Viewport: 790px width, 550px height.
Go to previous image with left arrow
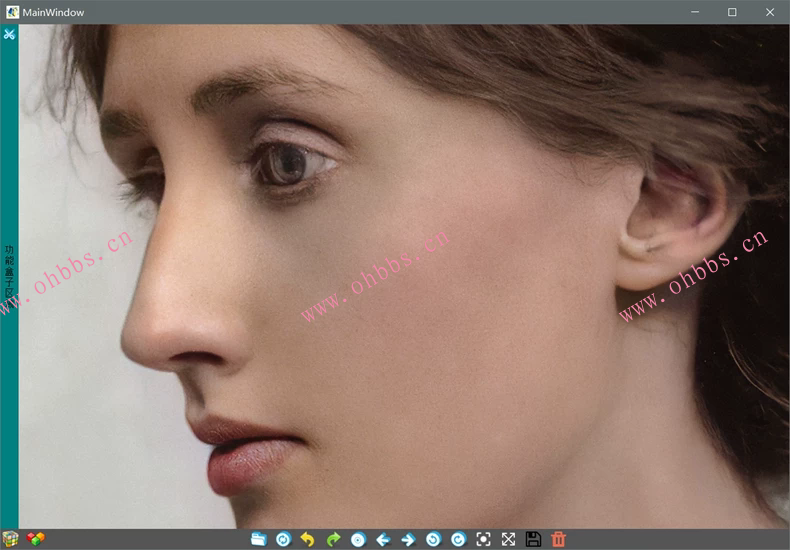(383, 539)
